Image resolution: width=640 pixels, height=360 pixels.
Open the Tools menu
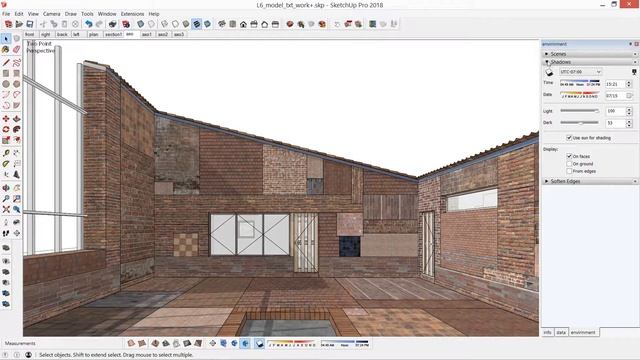click(x=87, y=14)
